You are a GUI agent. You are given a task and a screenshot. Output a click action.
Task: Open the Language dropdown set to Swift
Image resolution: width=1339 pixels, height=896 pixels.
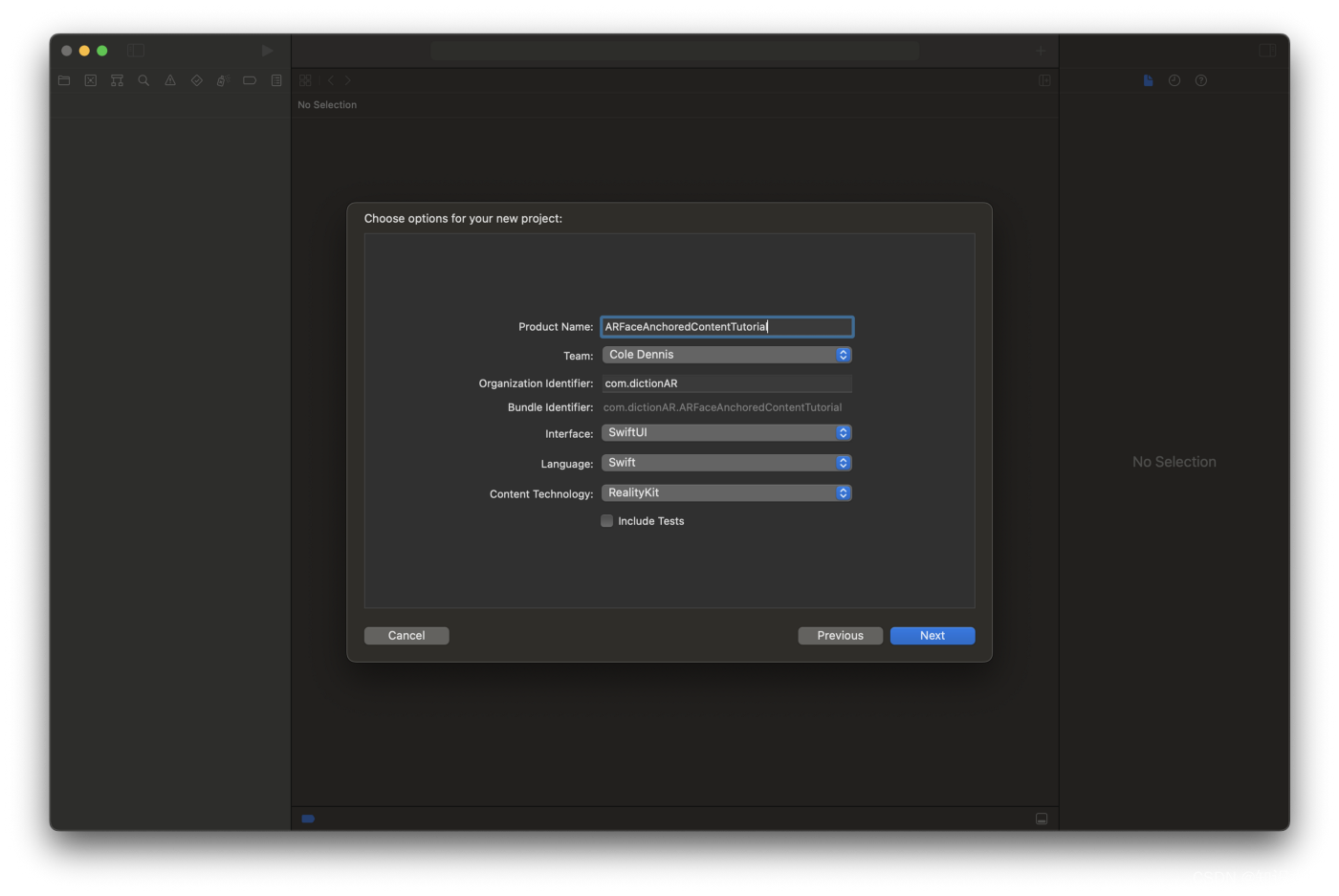(726, 462)
